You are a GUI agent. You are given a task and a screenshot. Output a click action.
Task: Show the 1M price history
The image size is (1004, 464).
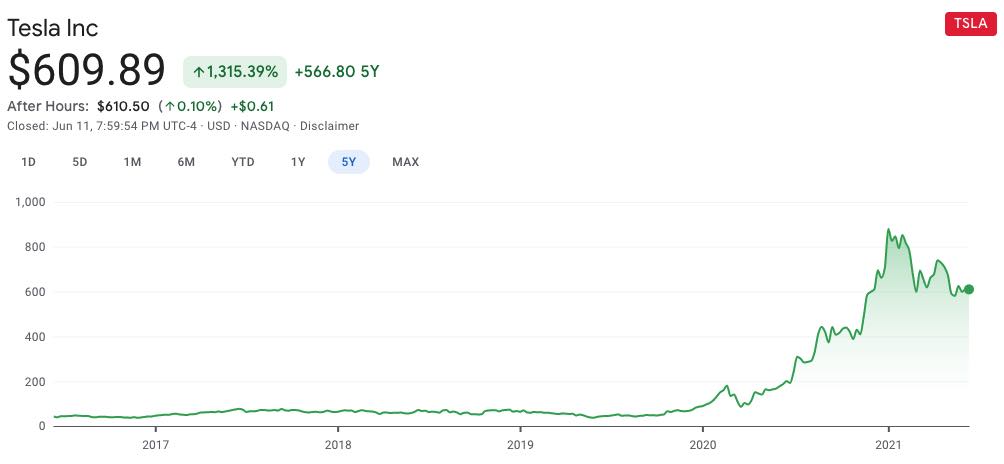click(x=132, y=162)
